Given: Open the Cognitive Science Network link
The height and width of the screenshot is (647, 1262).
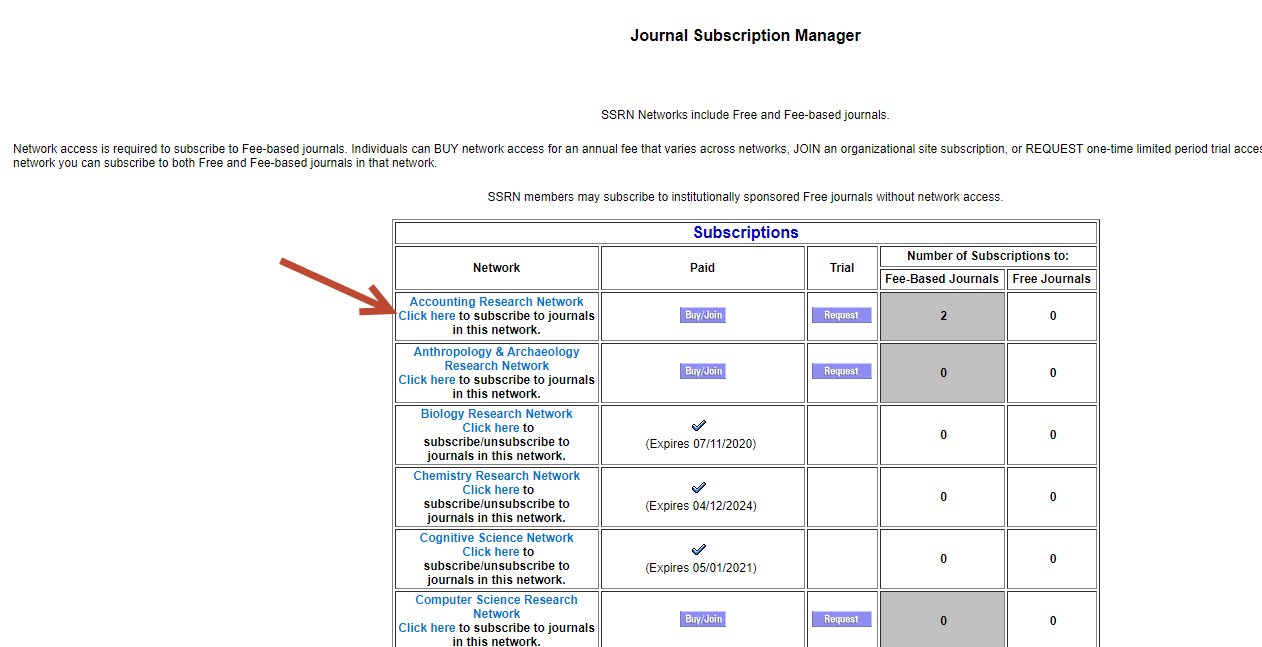Looking at the screenshot, I should click(496, 538).
